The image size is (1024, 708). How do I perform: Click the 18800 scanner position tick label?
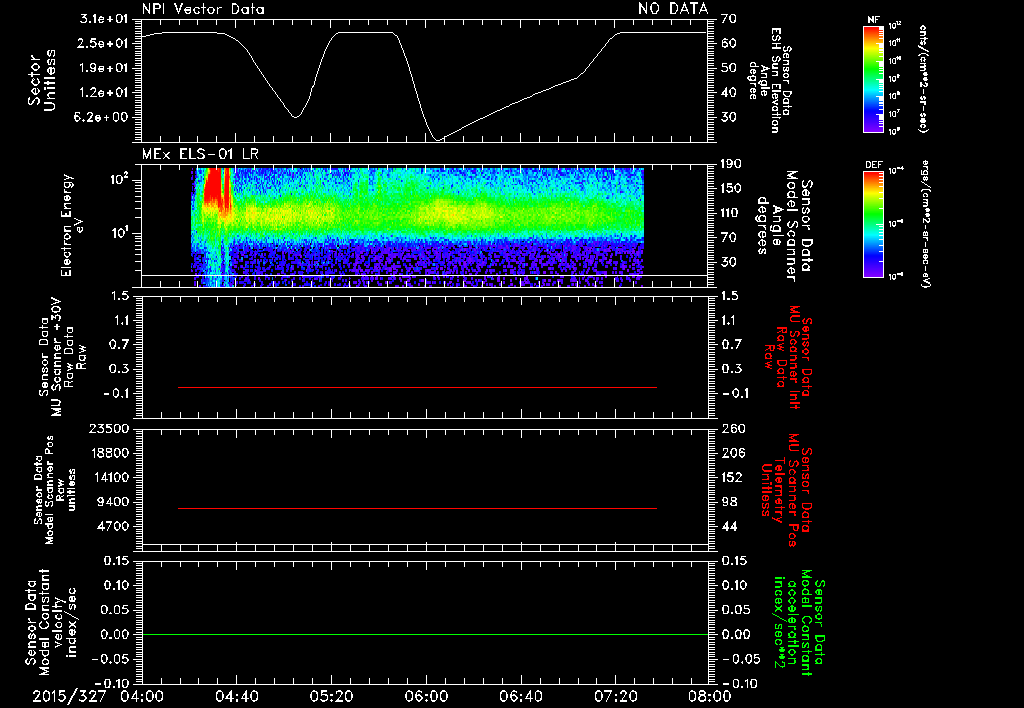pos(109,453)
